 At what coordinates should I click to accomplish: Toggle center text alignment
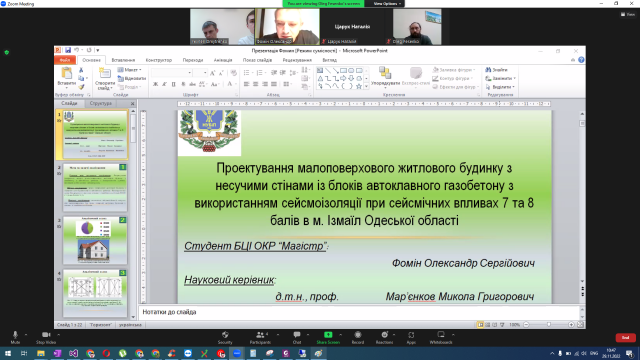[x=256, y=84]
